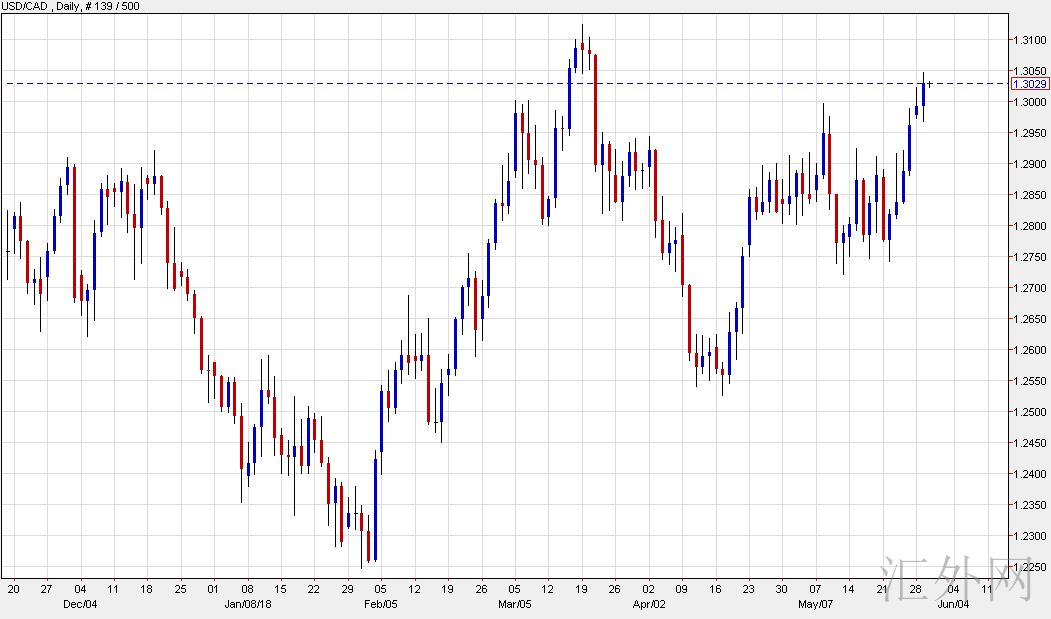1051x619 pixels.
Task: Click the 1.2800 price axis label
Action: (x=1028, y=226)
